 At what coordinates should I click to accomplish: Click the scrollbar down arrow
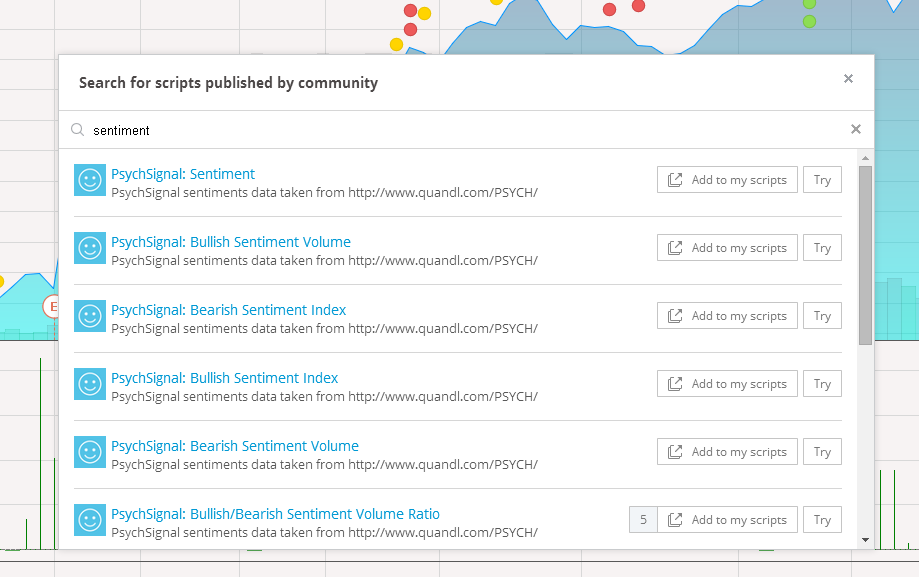click(865, 540)
